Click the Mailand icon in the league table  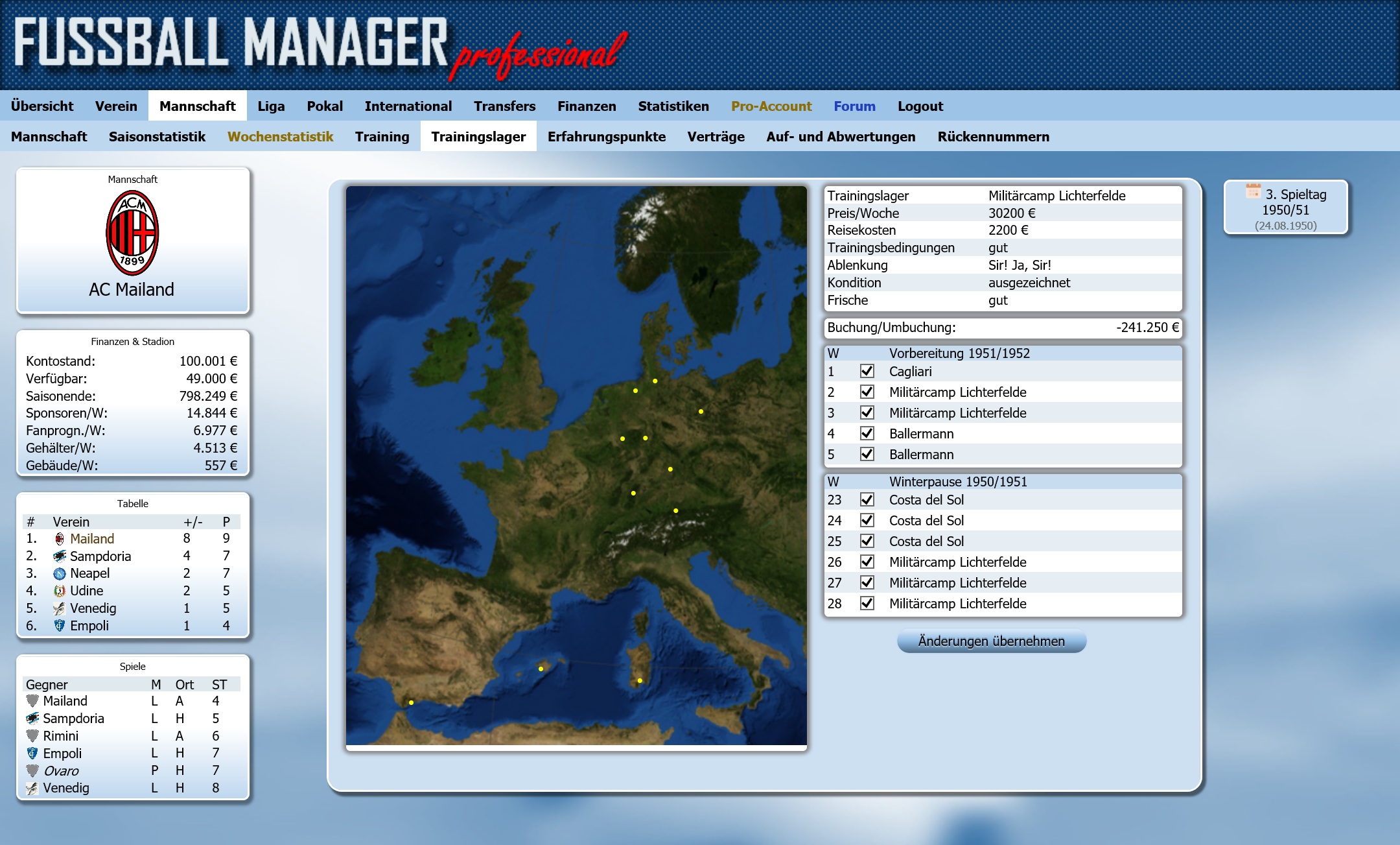coord(60,538)
